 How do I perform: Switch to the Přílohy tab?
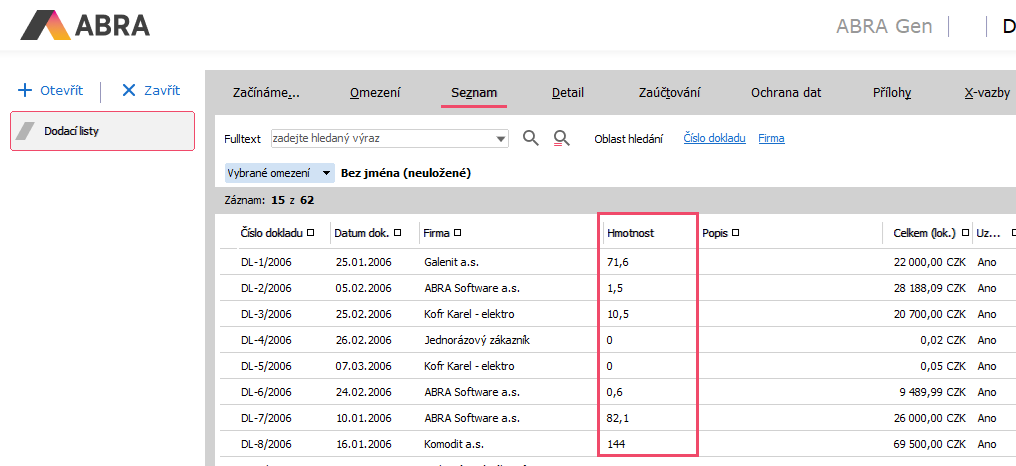point(892,93)
